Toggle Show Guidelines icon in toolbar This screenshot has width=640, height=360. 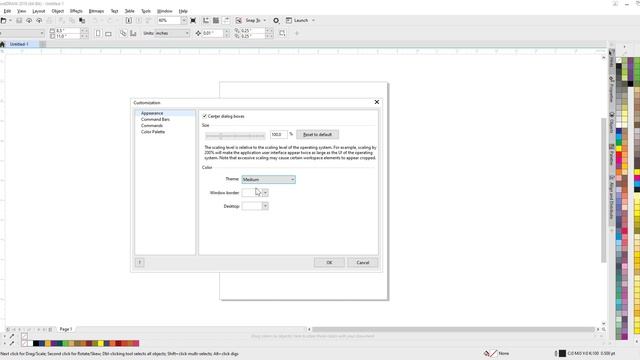(x=226, y=20)
